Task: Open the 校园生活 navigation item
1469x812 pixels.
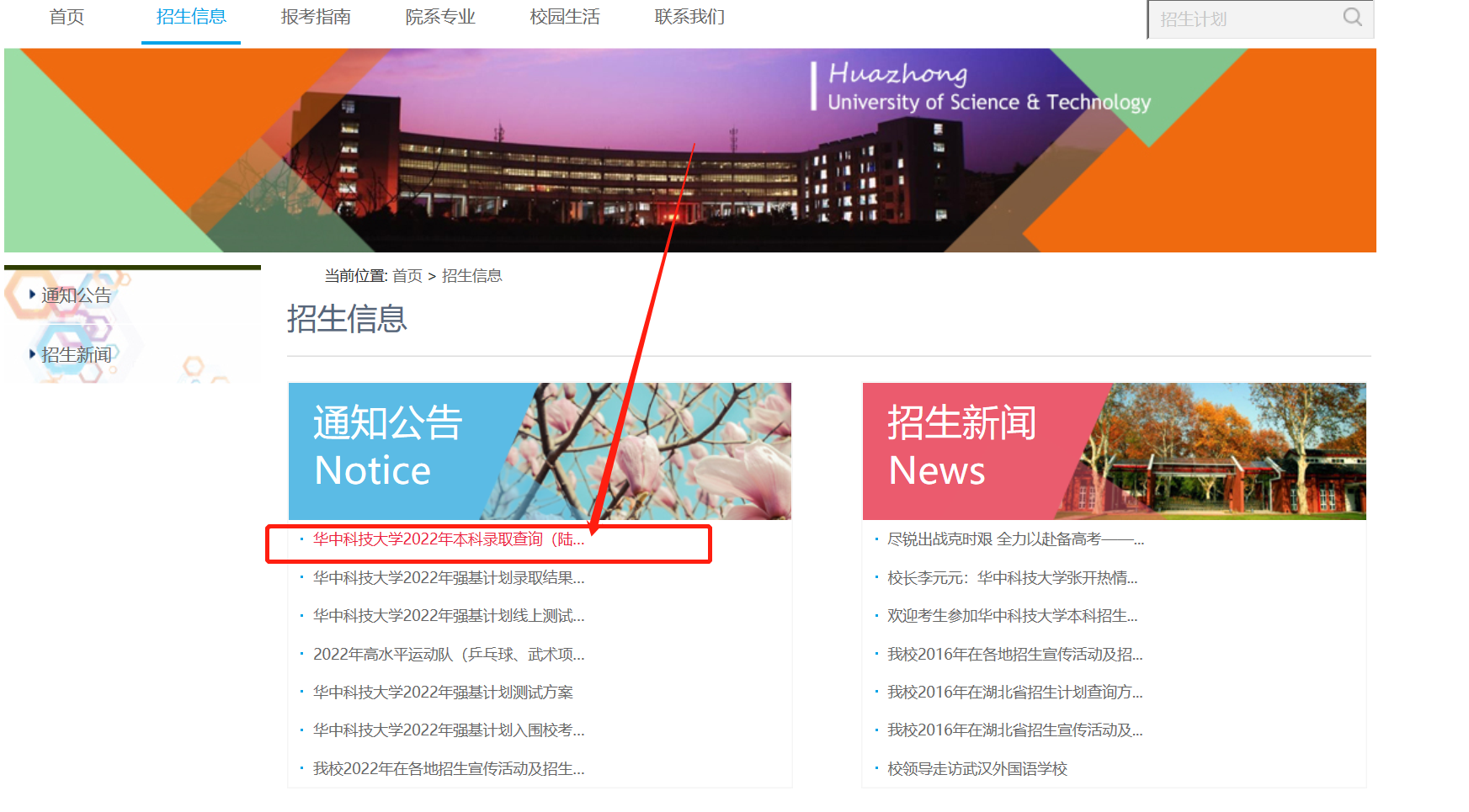Action: tap(565, 18)
